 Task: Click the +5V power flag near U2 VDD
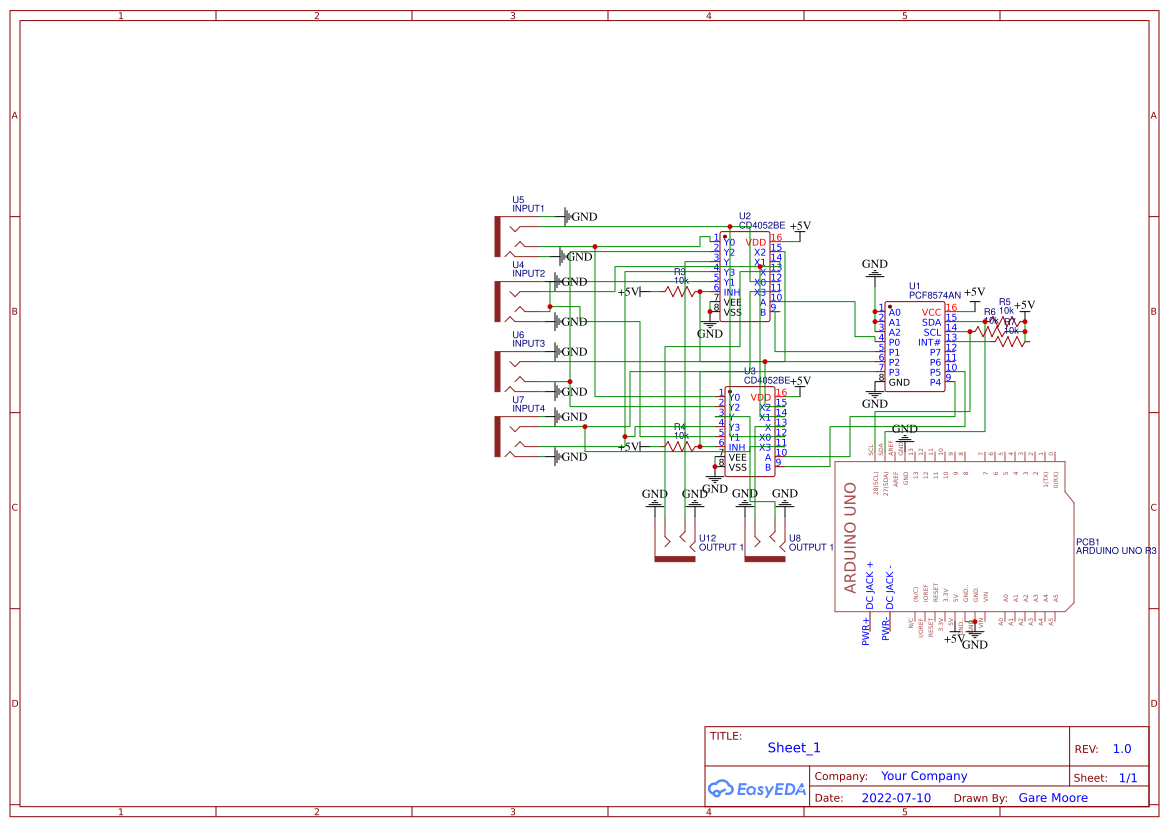[800, 227]
